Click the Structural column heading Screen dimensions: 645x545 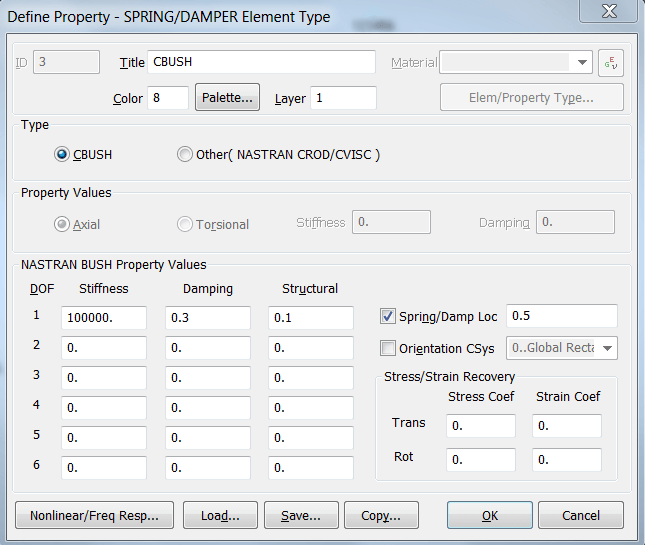(310, 289)
